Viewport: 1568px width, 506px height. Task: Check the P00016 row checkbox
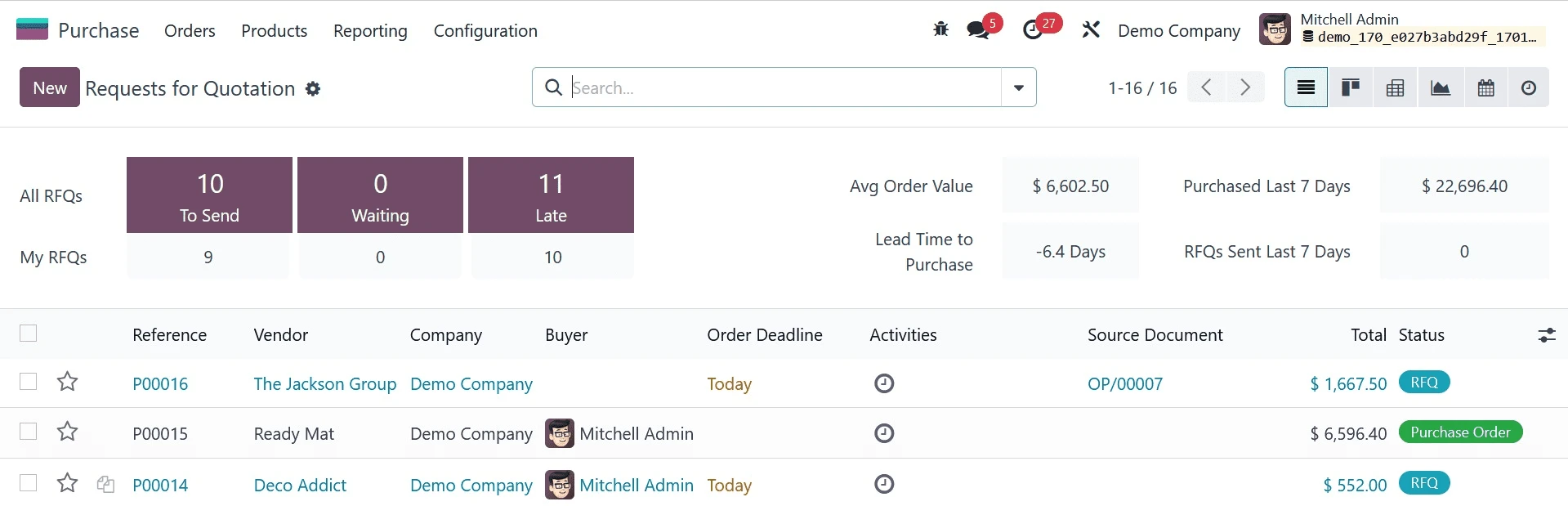pyautogui.click(x=29, y=382)
